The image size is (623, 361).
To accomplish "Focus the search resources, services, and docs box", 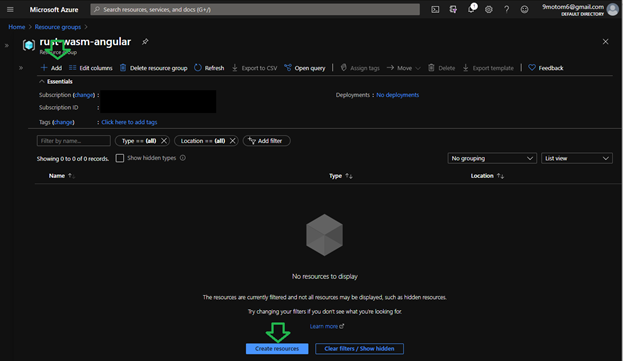I will tap(255, 10).
